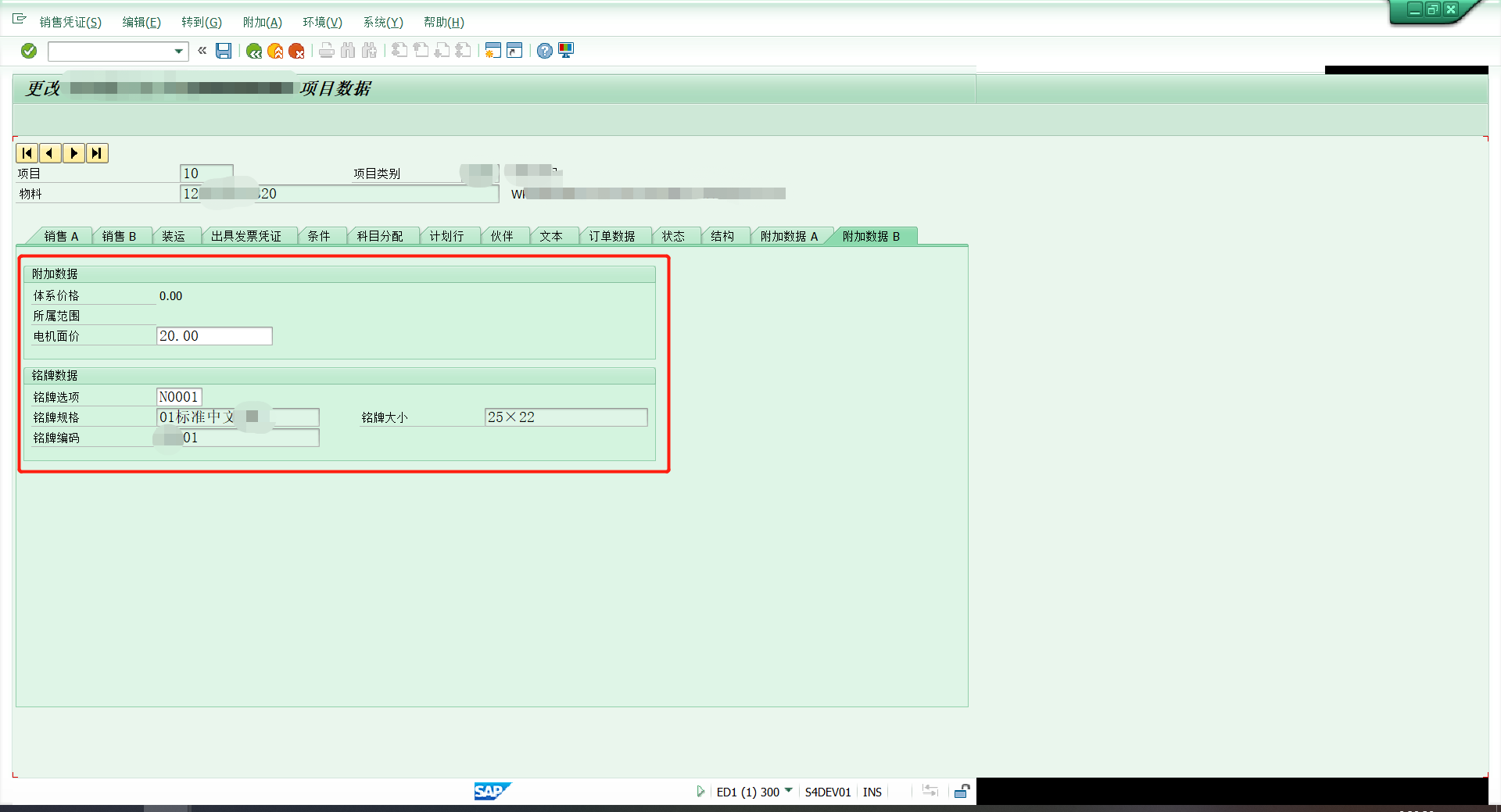Open the 系统(Y) menu
The height and width of the screenshot is (812, 1501).
tap(383, 22)
